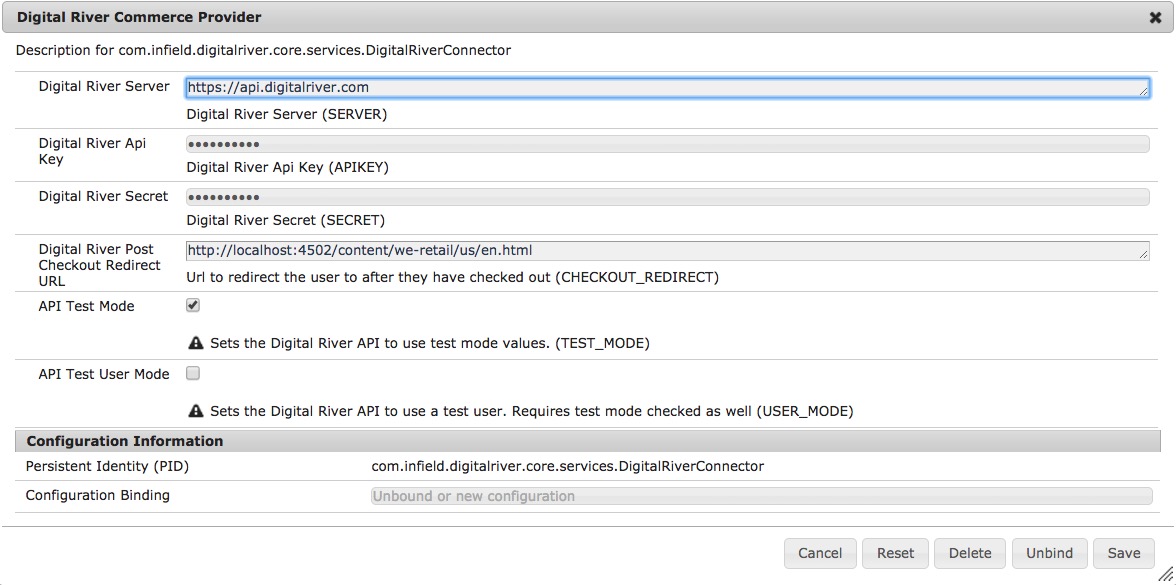The image size is (1176, 585).
Task: Delete this configuration
Action: (970, 553)
